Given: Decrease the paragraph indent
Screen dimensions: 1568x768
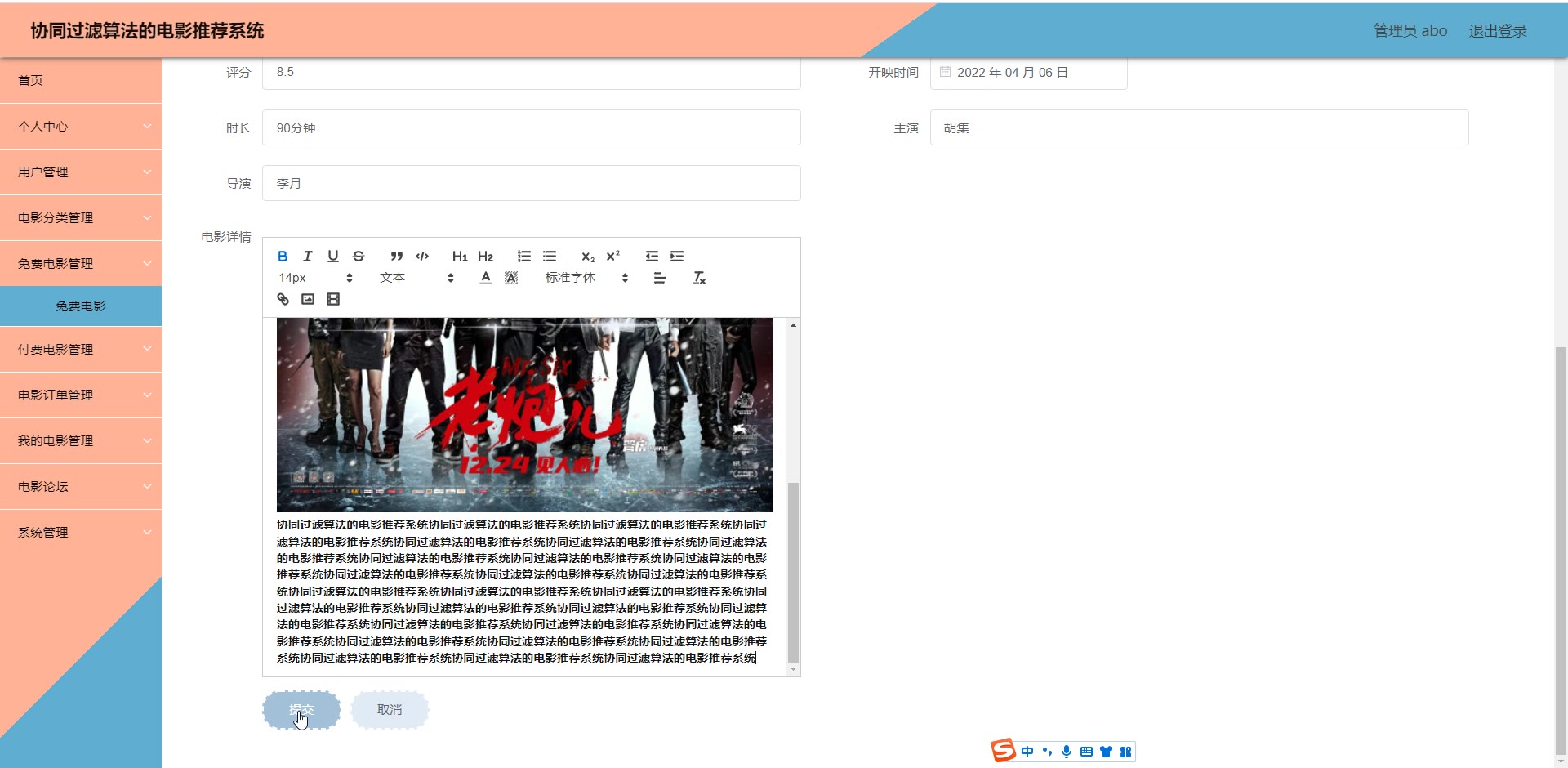Looking at the screenshot, I should tap(652, 257).
